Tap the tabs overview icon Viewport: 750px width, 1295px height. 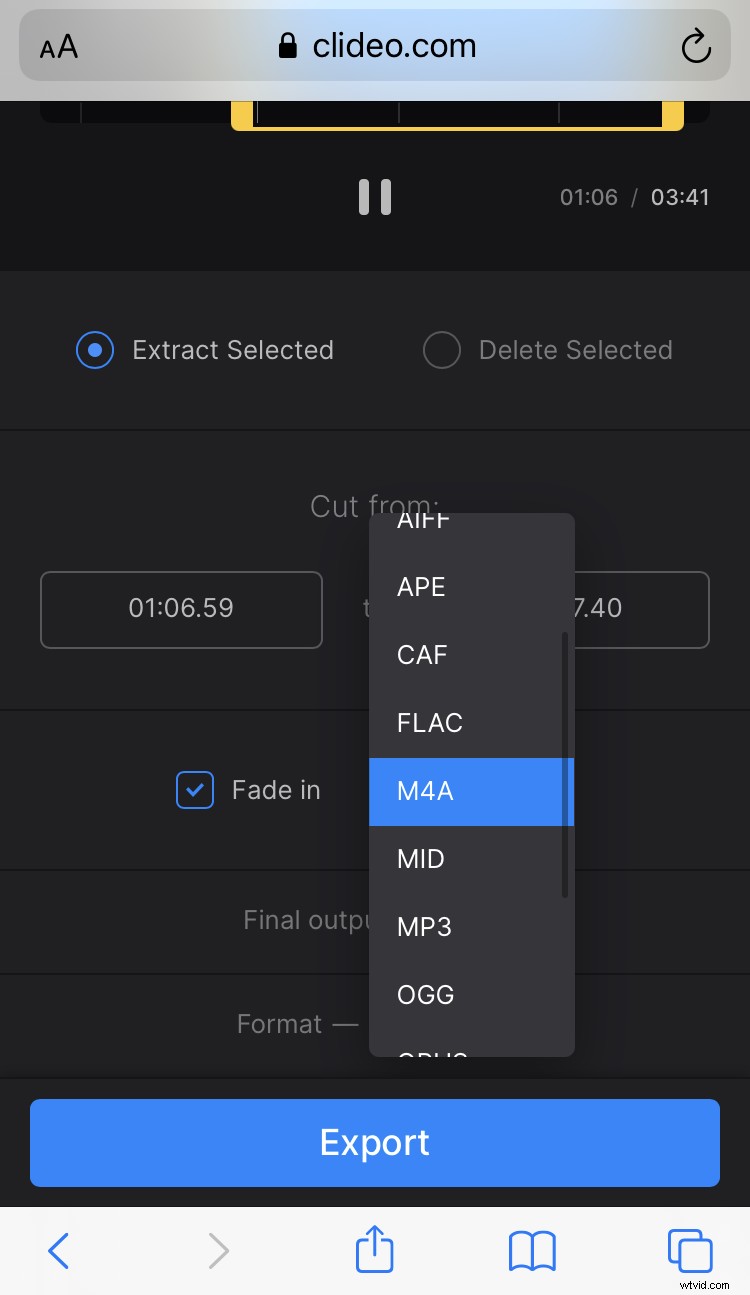point(689,1250)
